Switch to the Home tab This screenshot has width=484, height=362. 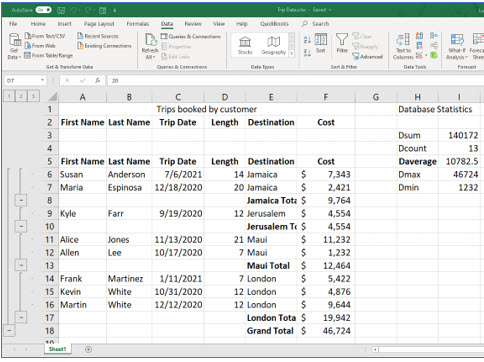(x=38, y=24)
